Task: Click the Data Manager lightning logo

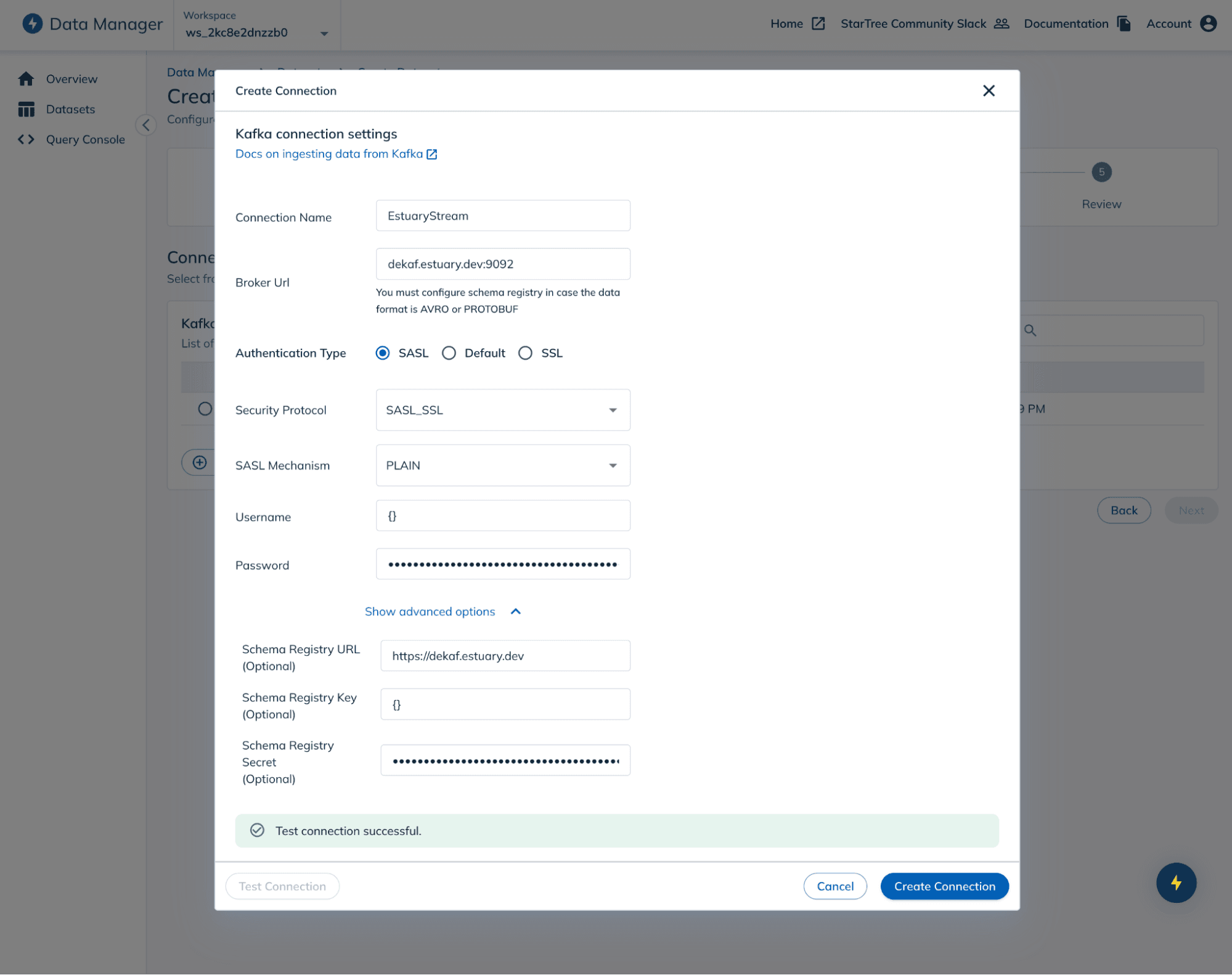Action: 33,23
